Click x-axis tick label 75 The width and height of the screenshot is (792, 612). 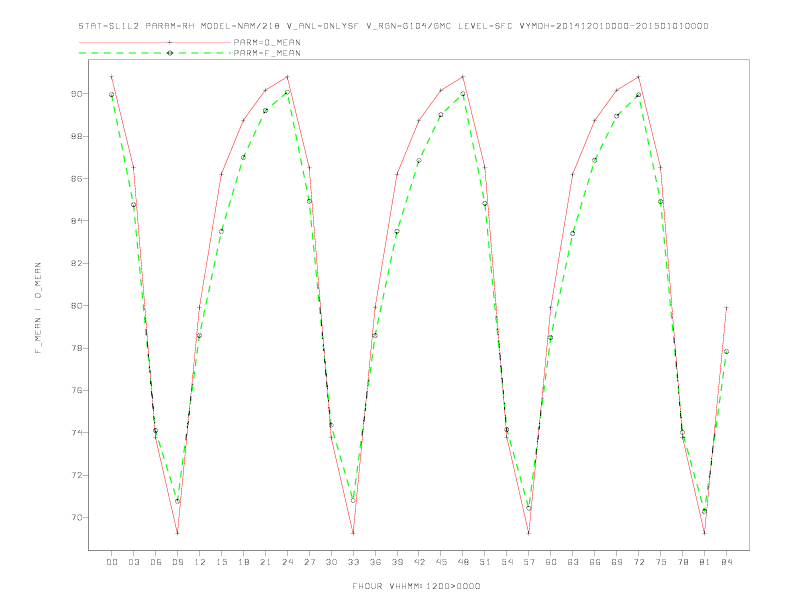pyautogui.click(x=661, y=562)
